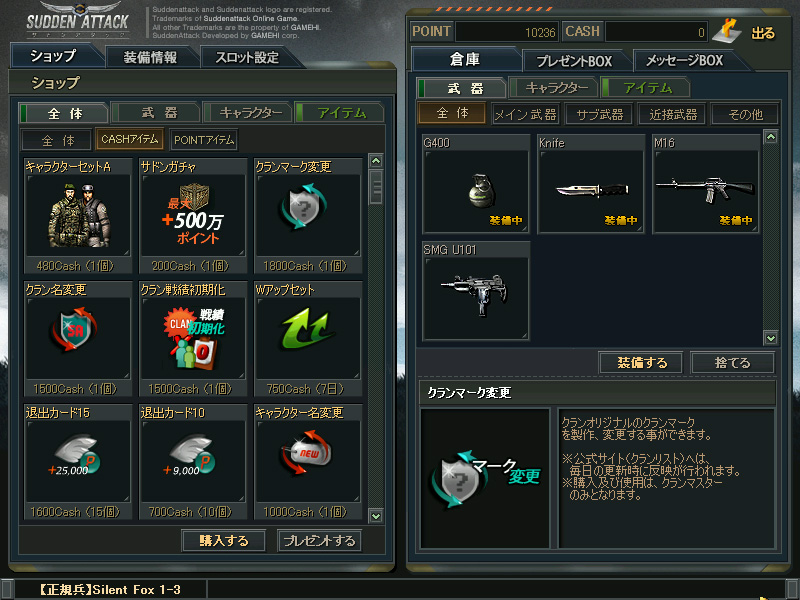Select the サドンガチャ 500万 point box icon
Screen dimensions: 800x600
point(193,215)
